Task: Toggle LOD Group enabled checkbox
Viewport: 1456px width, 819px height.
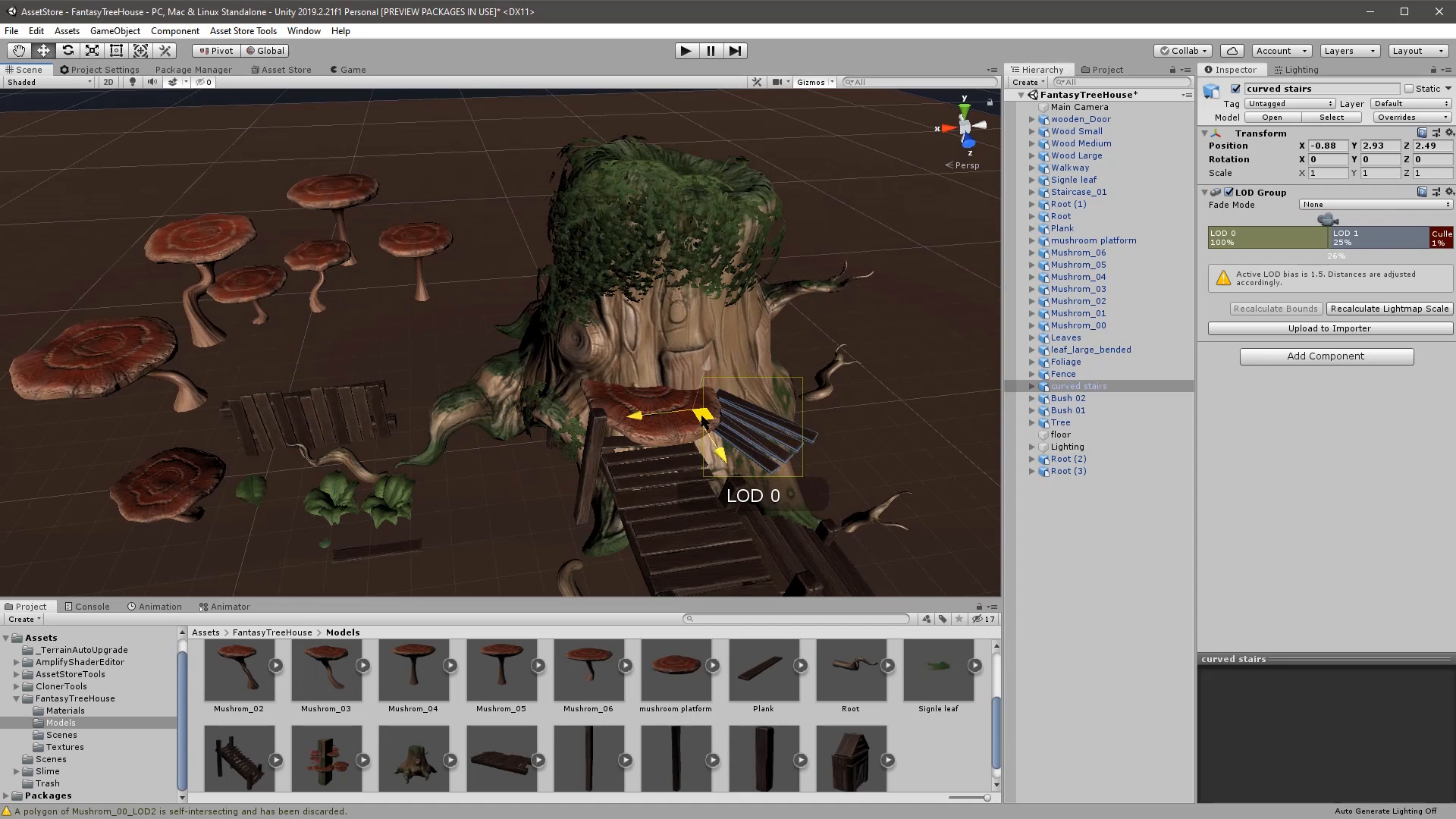Action: tap(1228, 193)
